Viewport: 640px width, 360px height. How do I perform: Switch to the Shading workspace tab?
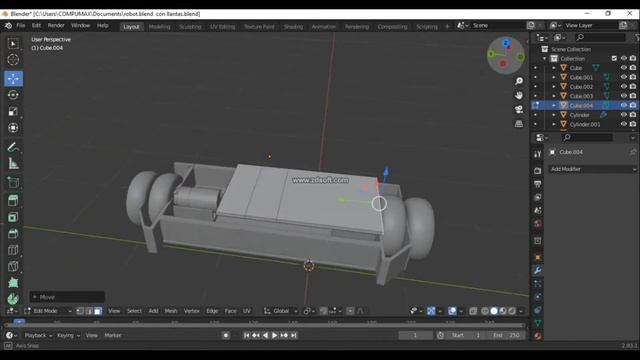pyautogui.click(x=293, y=27)
